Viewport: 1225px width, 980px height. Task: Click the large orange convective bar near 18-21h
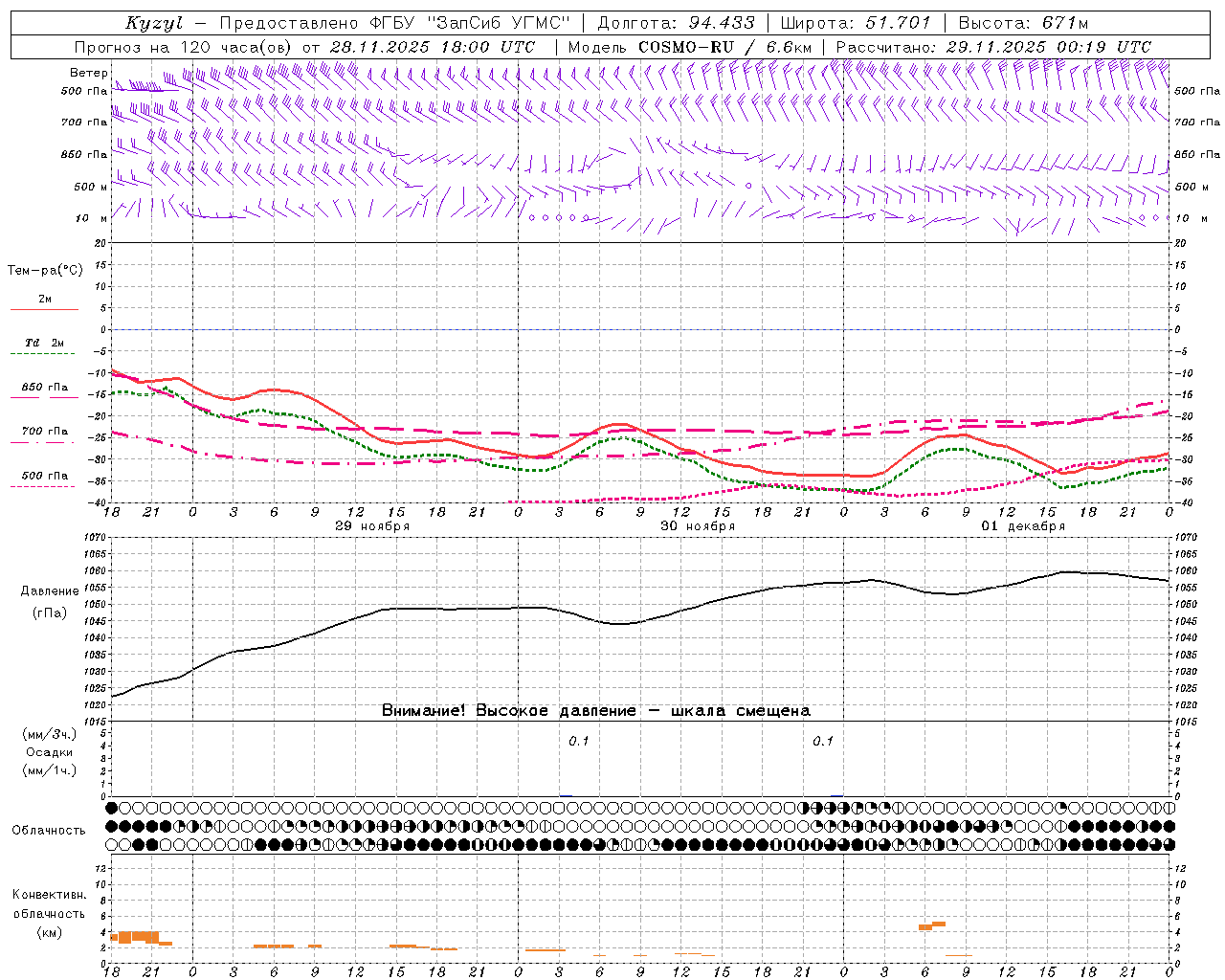(x=139, y=937)
